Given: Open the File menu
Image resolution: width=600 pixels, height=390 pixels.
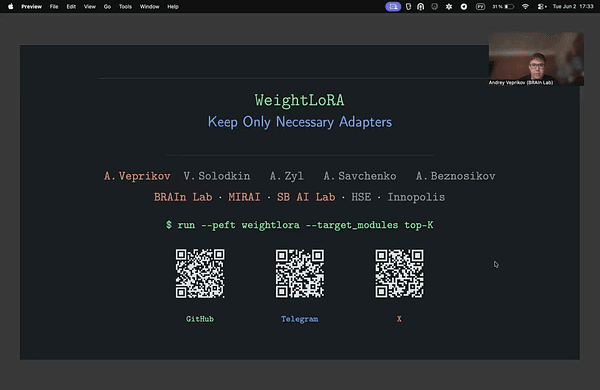Looking at the screenshot, I should tap(54, 7).
